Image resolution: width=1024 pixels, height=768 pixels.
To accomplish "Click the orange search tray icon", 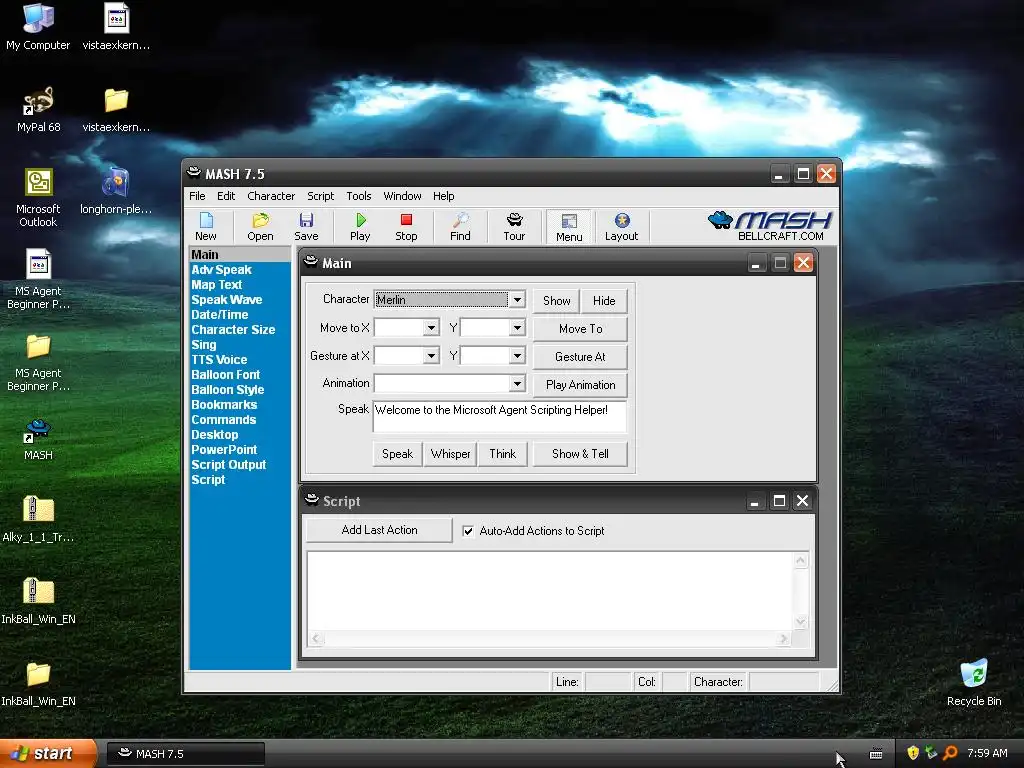I will pyautogui.click(x=950, y=753).
